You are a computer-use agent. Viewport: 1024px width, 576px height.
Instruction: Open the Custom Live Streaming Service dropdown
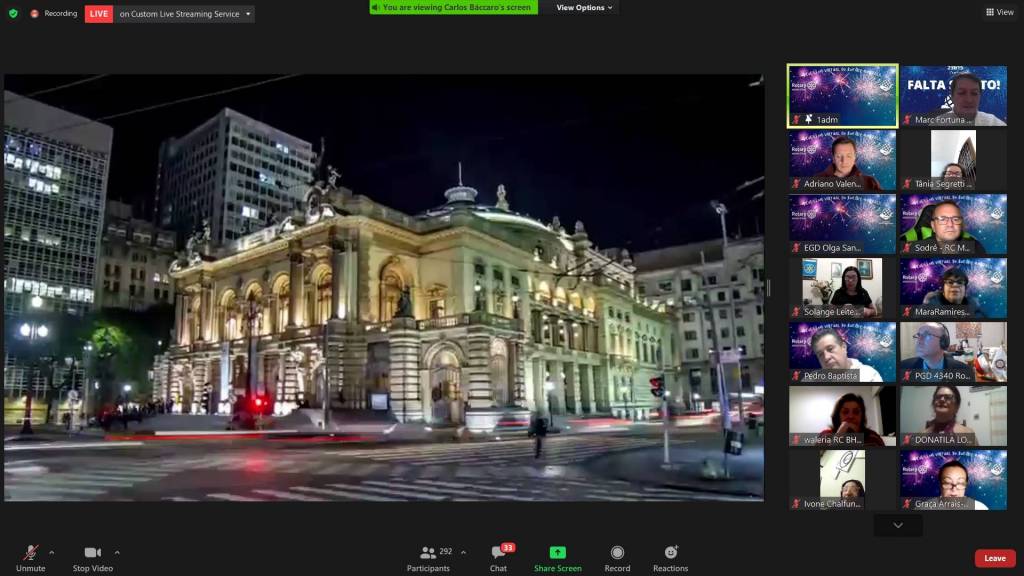tap(185, 14)
